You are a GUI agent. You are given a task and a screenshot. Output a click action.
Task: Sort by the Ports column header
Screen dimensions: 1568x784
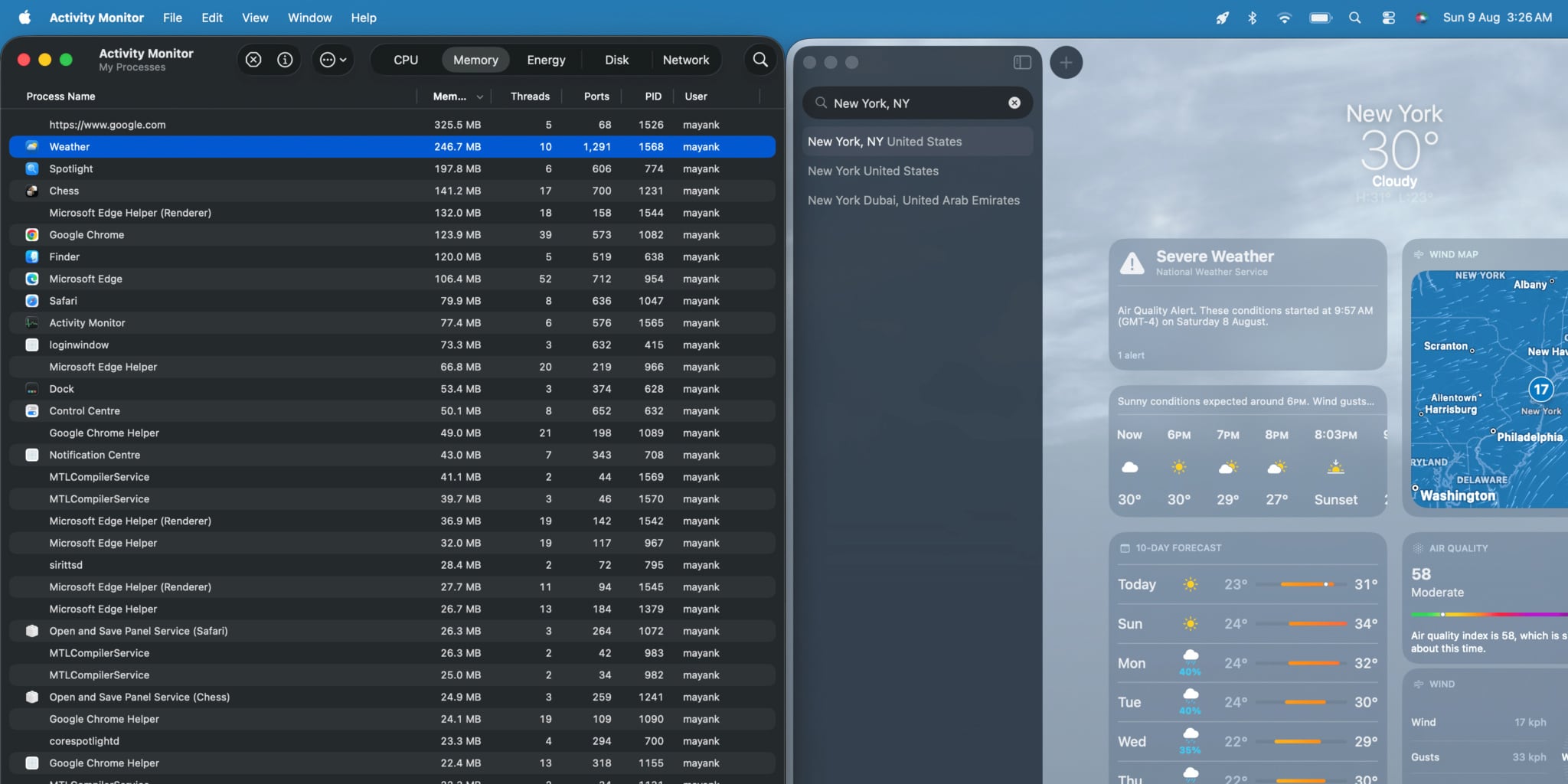596,96
